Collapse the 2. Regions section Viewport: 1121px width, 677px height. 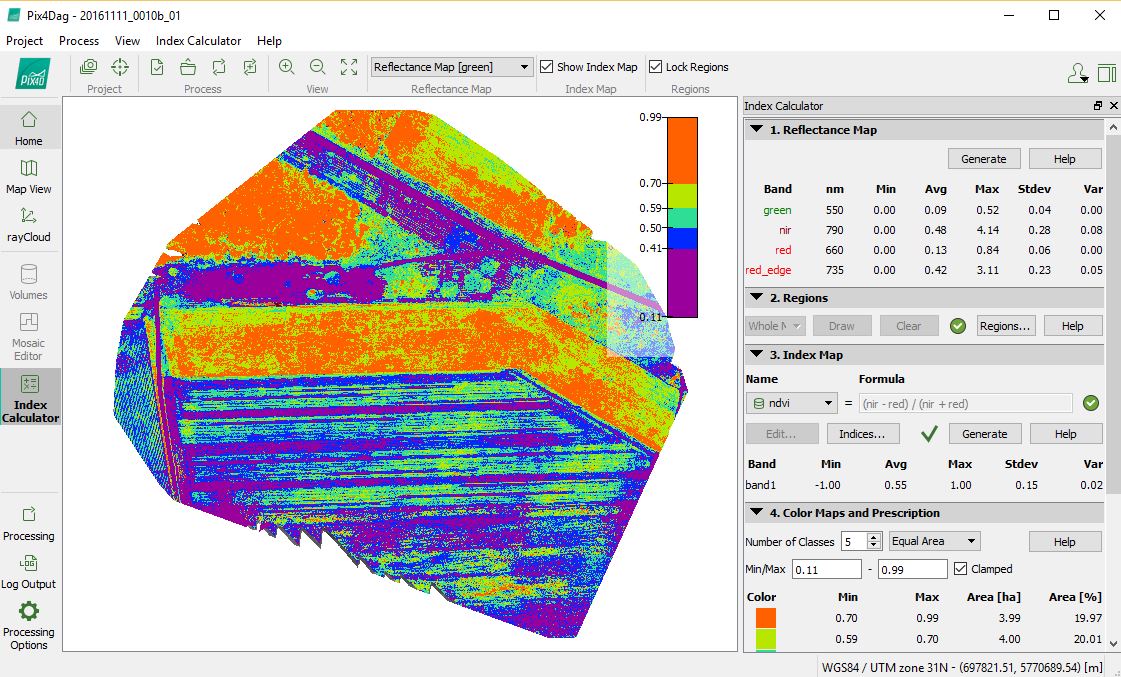tap(756, 297)
